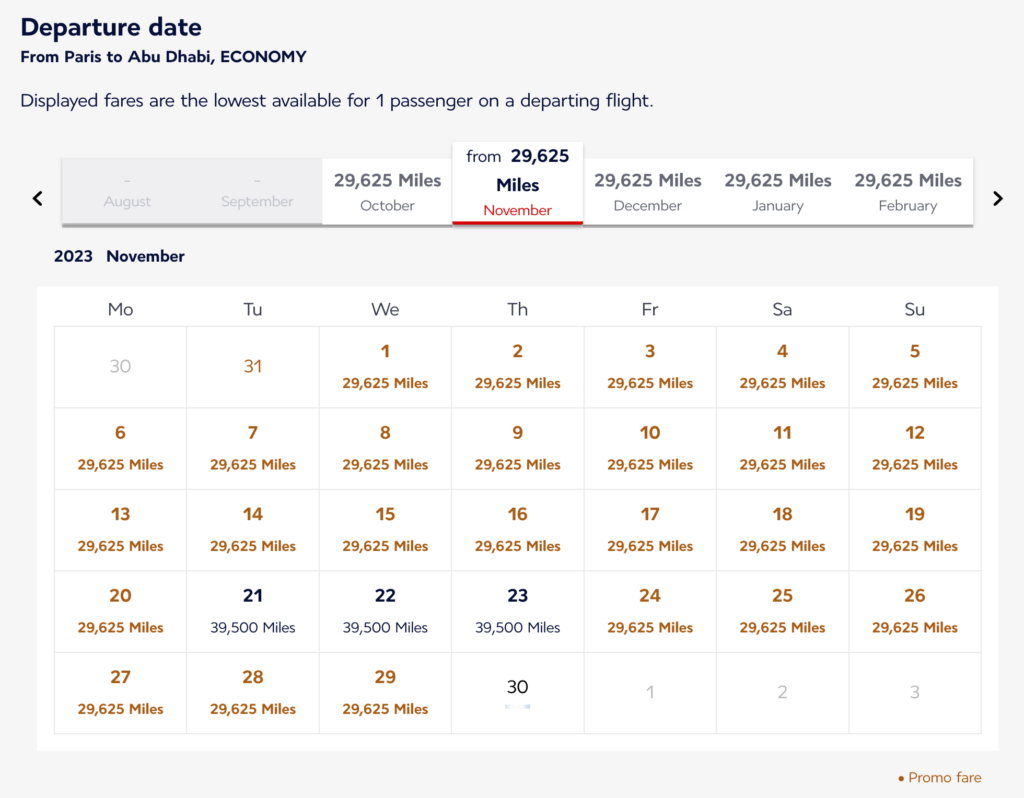The height and width of the screenshot is (798, 1024).
Task: Choose November 21 with 39,500 Miles fare
Action: pyautogui.click(x=253, y=610)
